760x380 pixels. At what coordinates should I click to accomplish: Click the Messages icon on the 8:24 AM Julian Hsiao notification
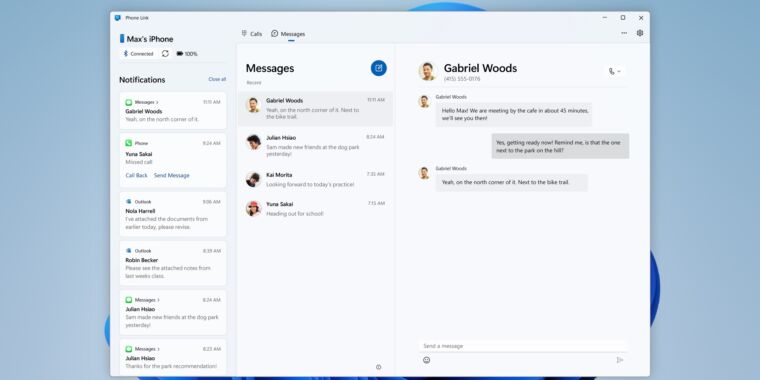[x=128, y=300]
